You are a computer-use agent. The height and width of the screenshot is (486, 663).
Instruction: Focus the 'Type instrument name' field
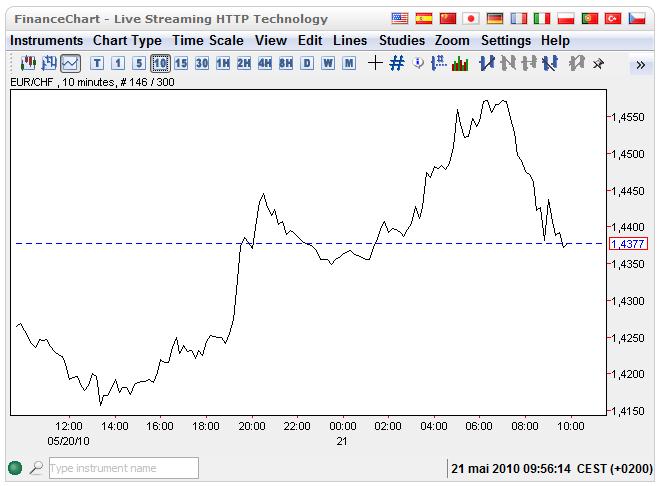[124, 468]
